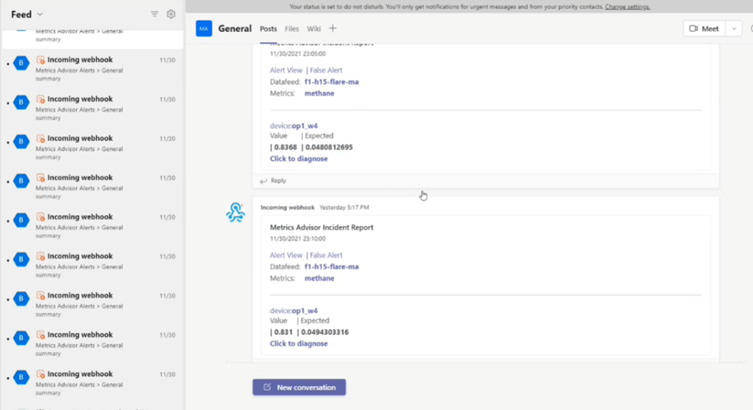Open Alert View link in 23:10:00 report

(x=286, y=255)
